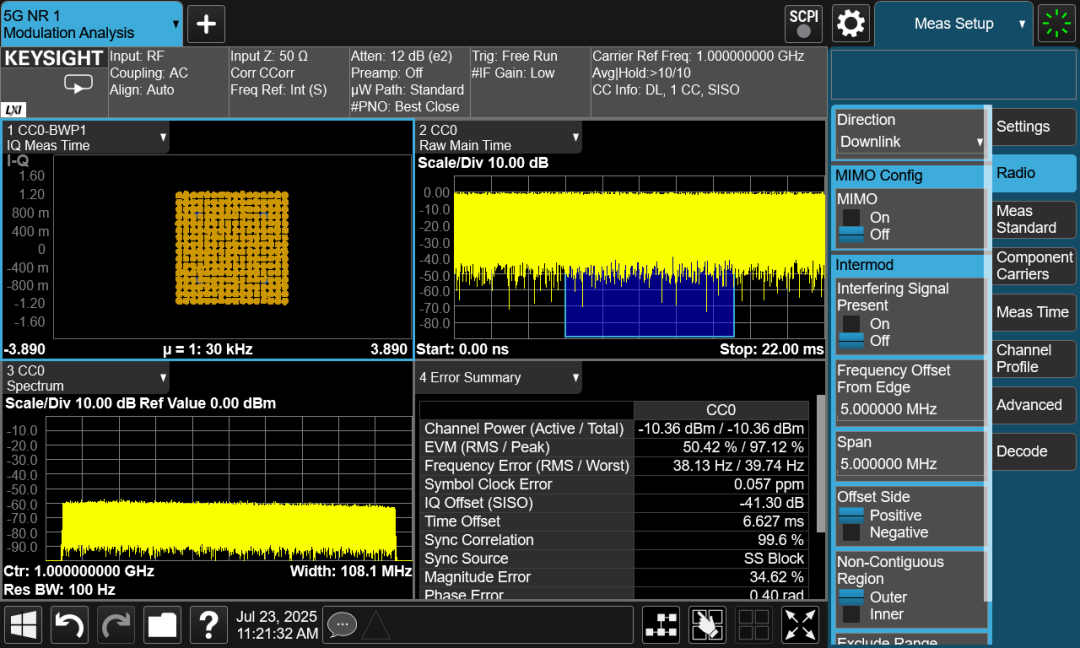Screen dimensions: 1080x648
Task: Open system settings gear icon
Action: point(850,23)
